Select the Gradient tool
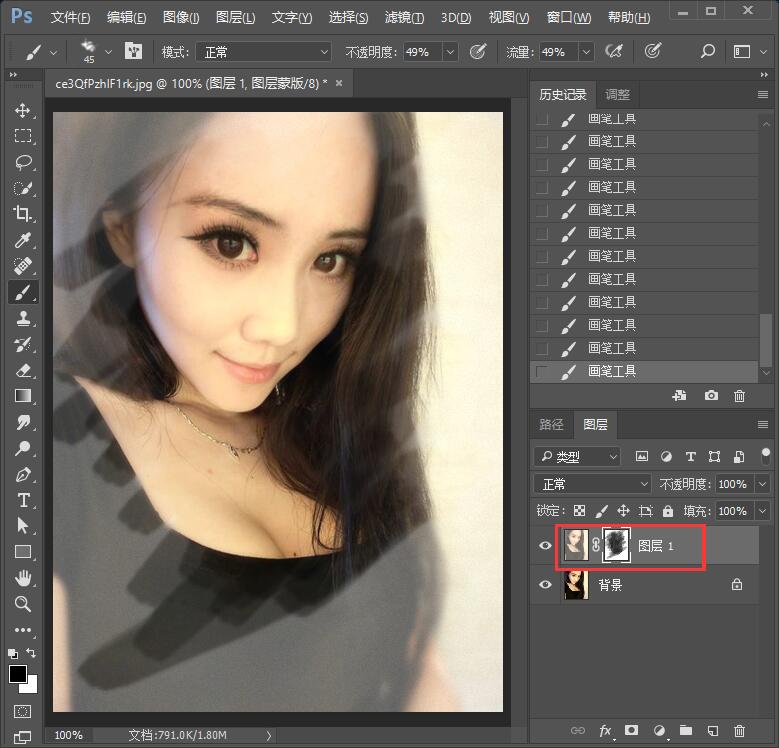 pyautogui.click(x=22, y=396)
